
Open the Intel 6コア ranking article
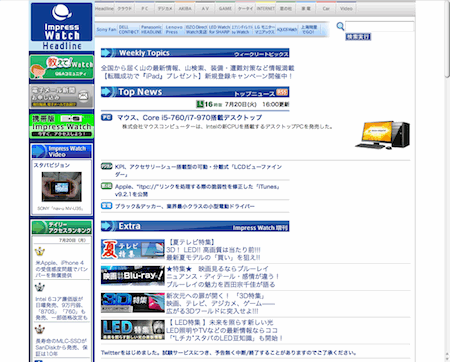61,308
